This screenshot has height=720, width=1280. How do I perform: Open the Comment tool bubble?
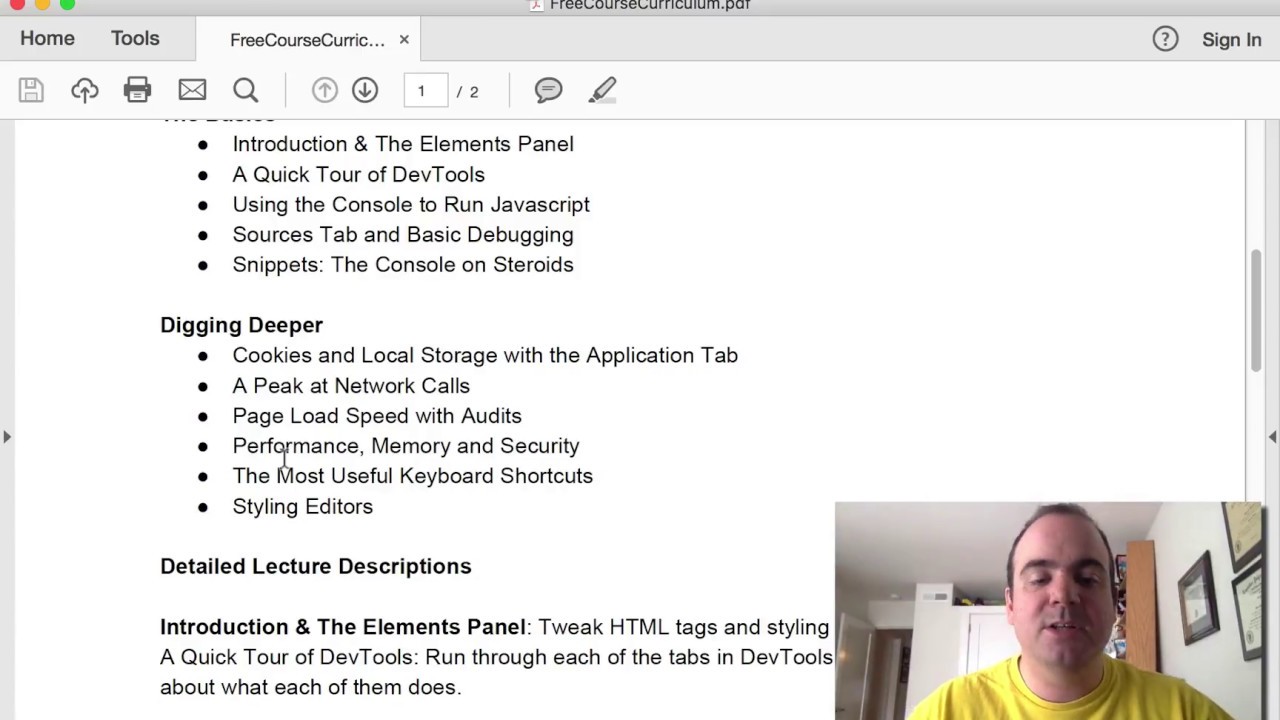coord(548,90)
